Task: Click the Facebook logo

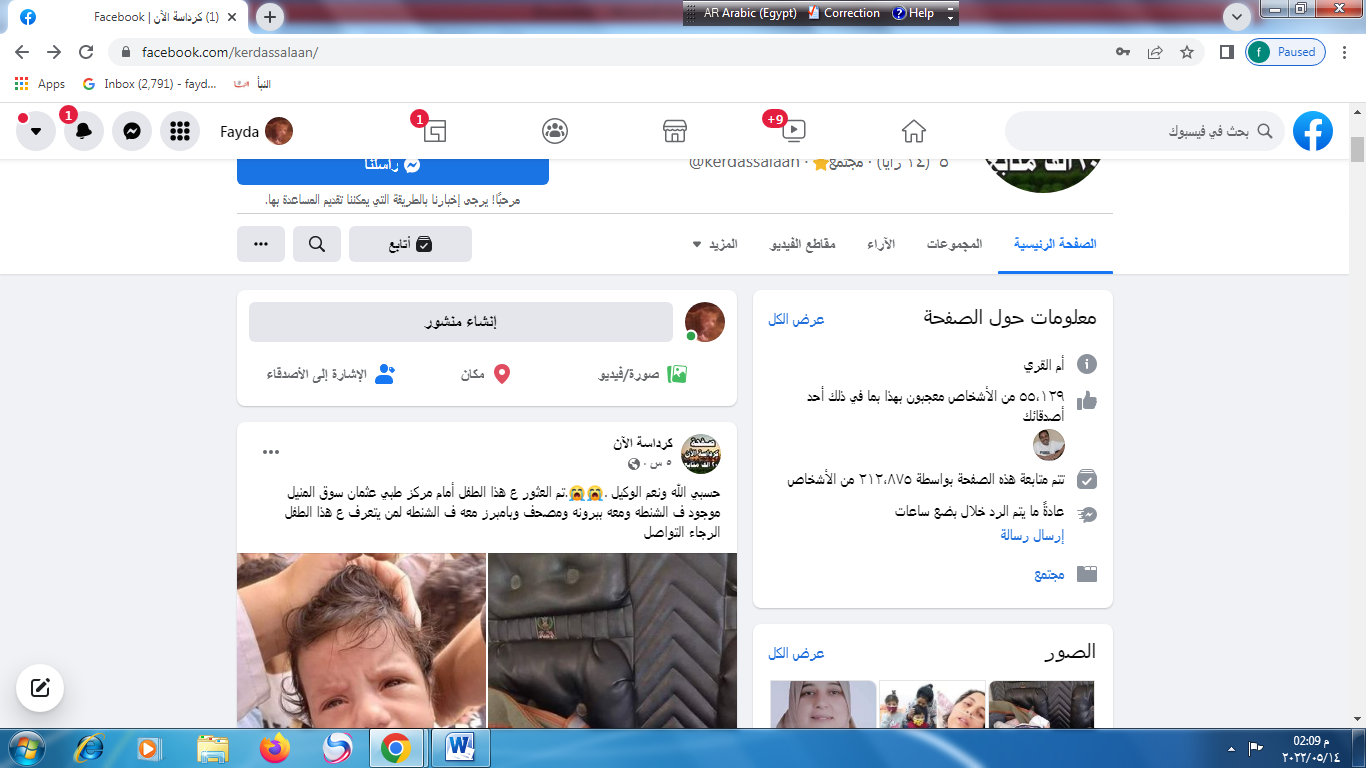Action: coord(1313,131)
